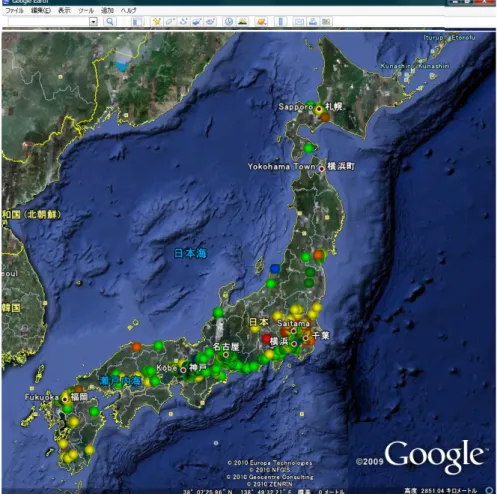
Task: Open the 追加 menu
Action: [x=107, y=10]
